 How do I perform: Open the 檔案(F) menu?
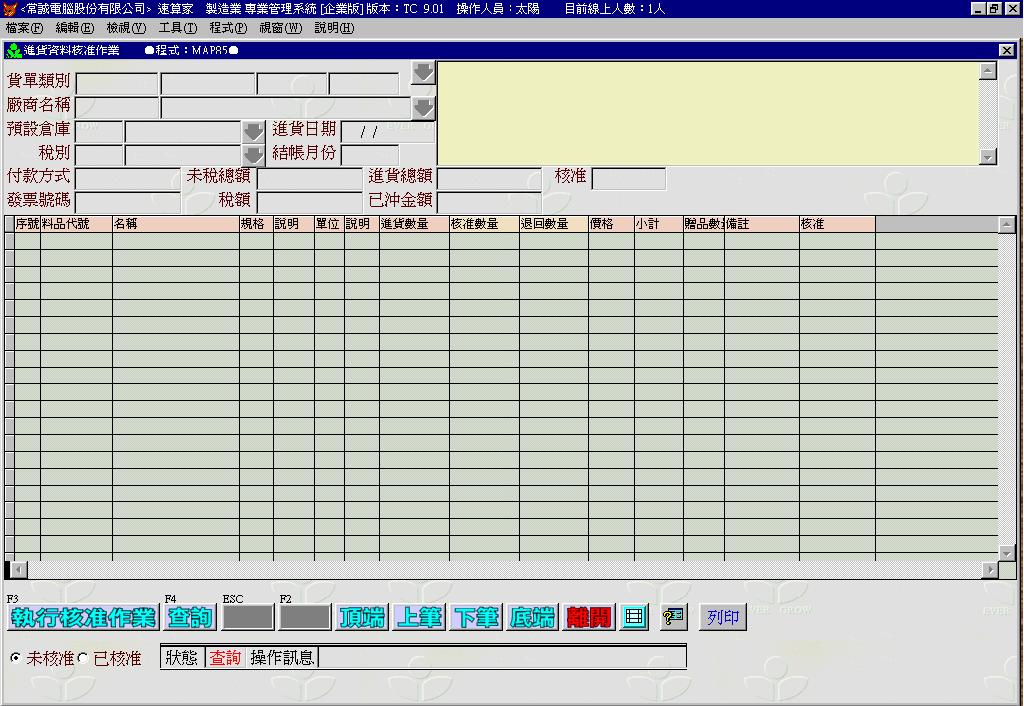point(24,28)
